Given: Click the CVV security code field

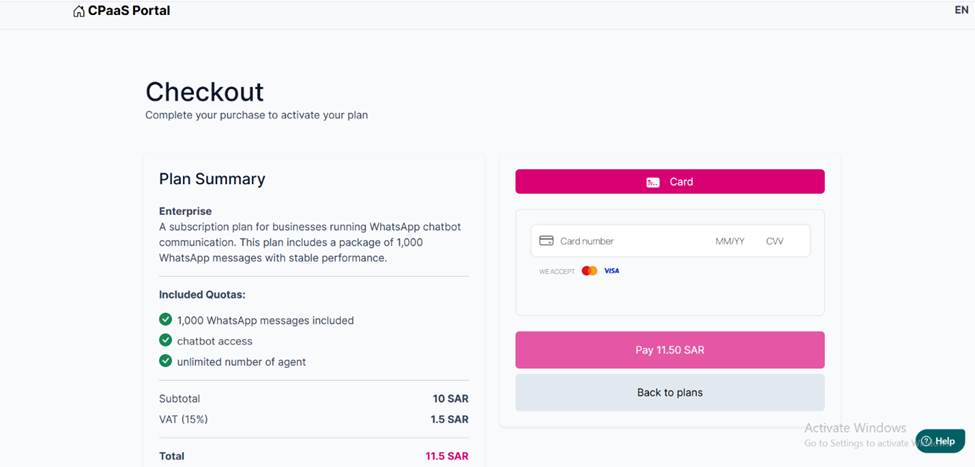Looking at the screenshot, I should [x=775, y=241].
